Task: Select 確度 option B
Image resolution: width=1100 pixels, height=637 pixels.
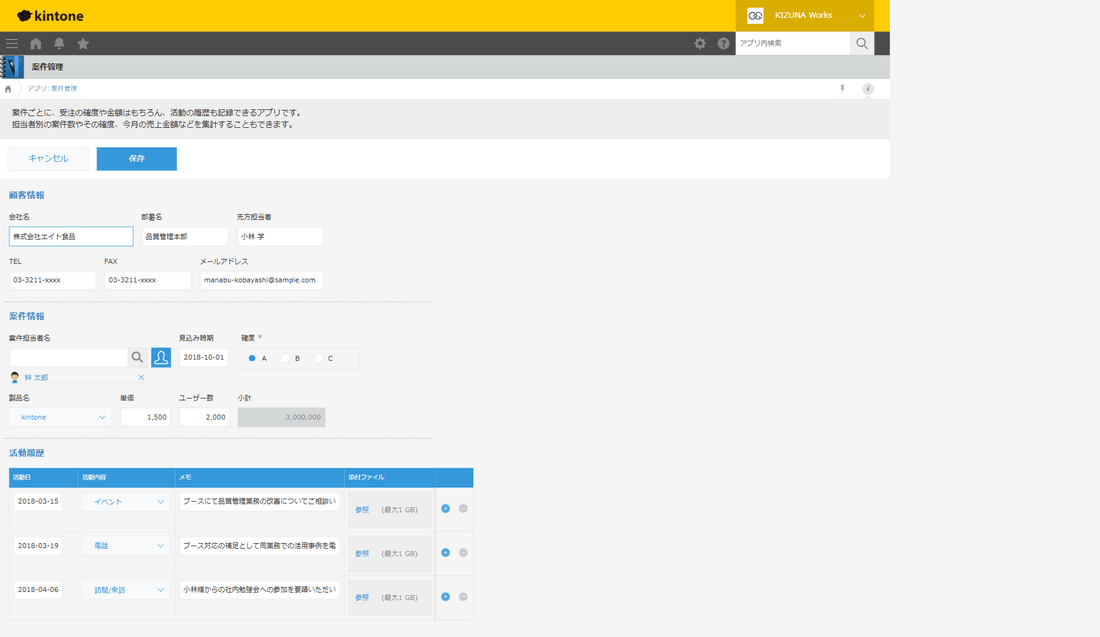Action: click(286, 358)
